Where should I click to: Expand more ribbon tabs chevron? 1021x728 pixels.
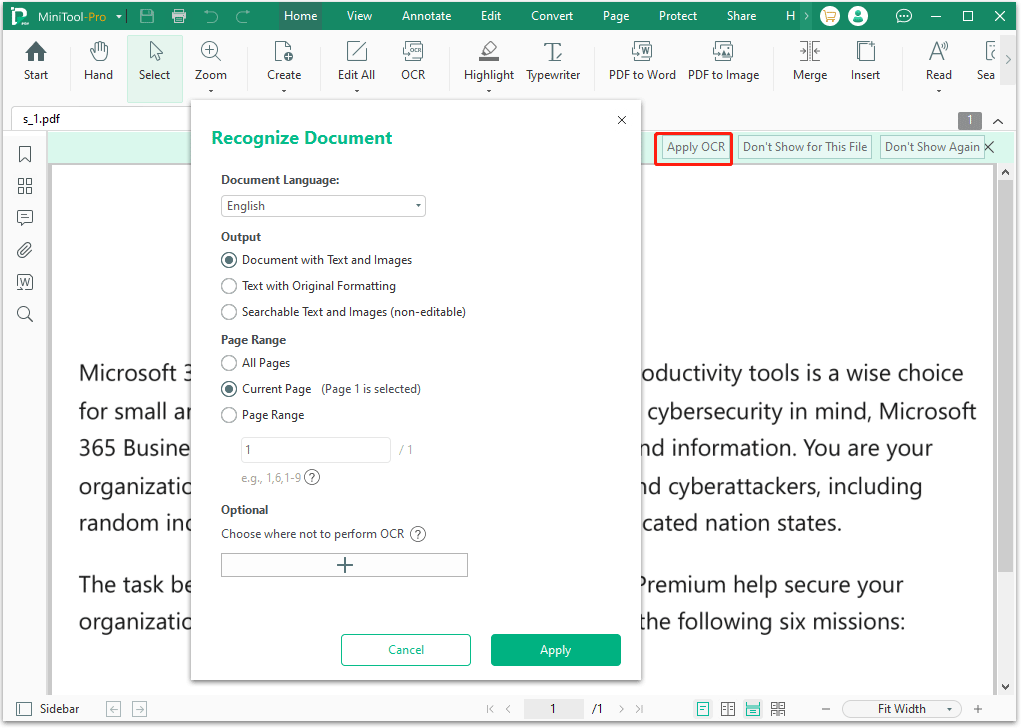click(806, 16)
